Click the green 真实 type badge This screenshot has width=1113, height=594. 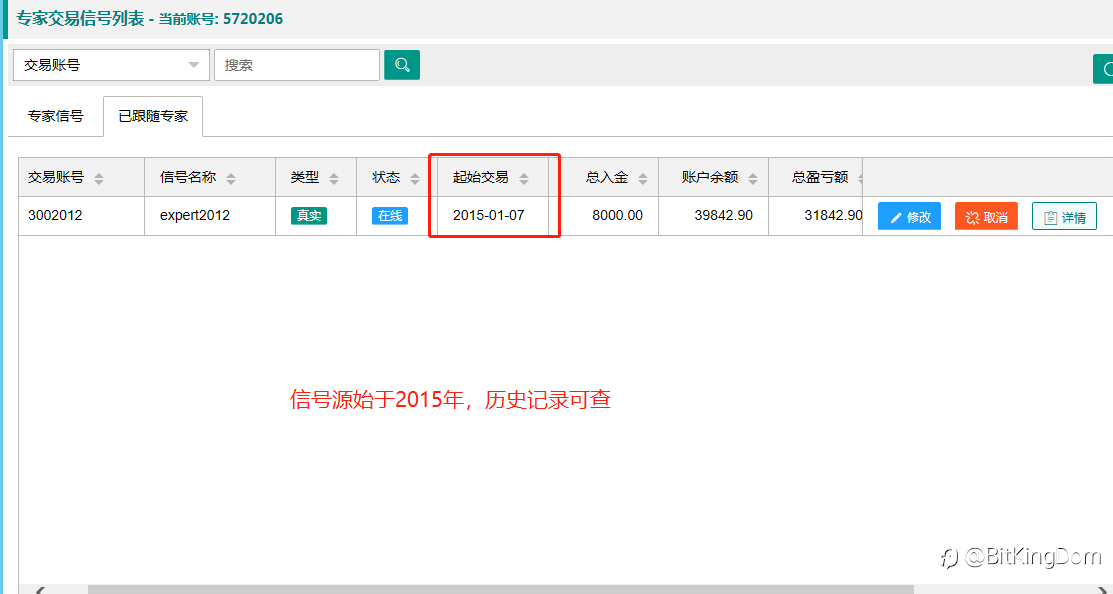click(x=309, y=216)
